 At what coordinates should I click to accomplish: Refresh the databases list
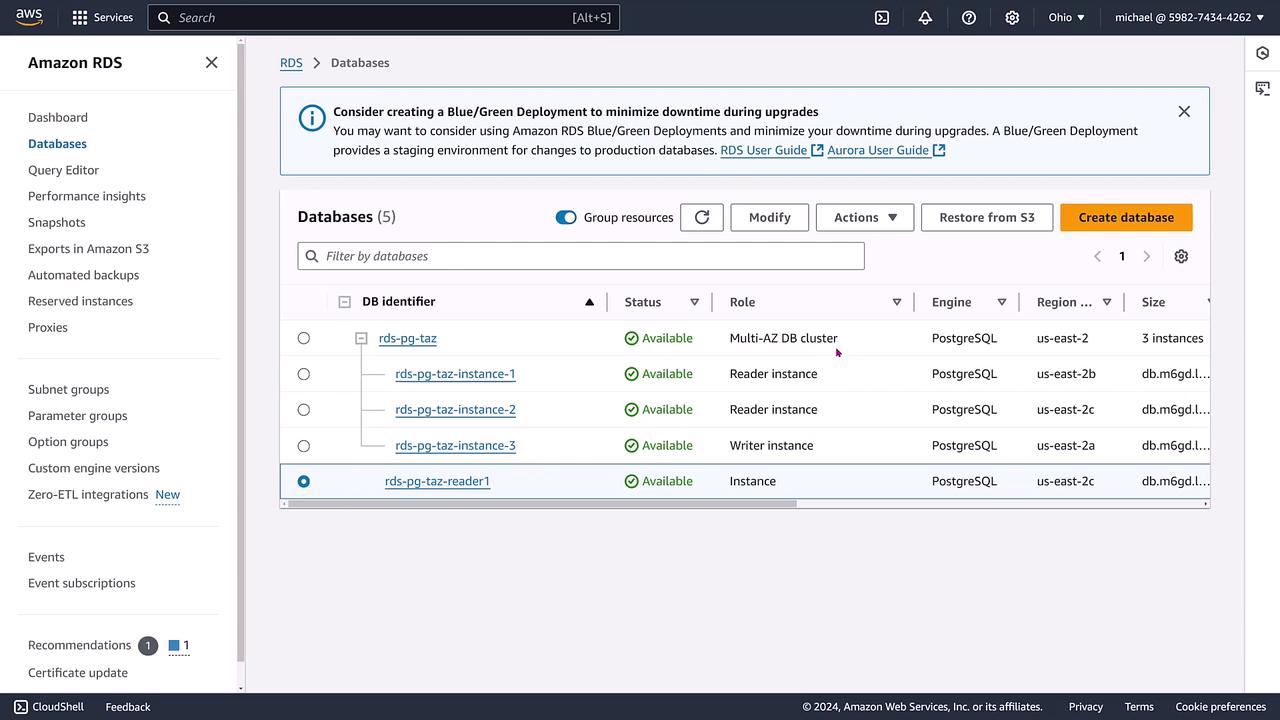click(x=702, y=217)
